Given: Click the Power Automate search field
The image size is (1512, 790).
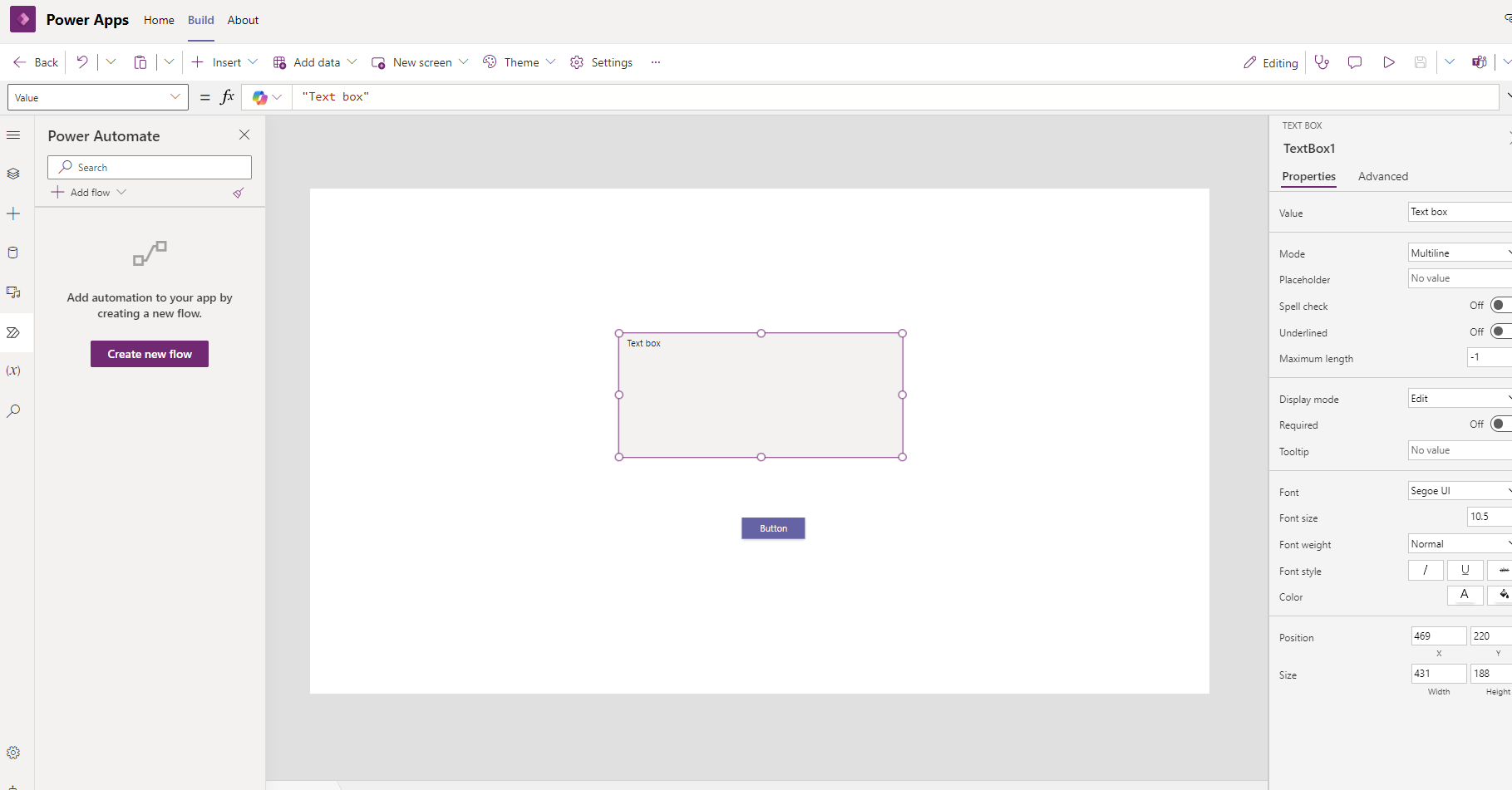Looking at the screenshot, I should pos(150,167).
